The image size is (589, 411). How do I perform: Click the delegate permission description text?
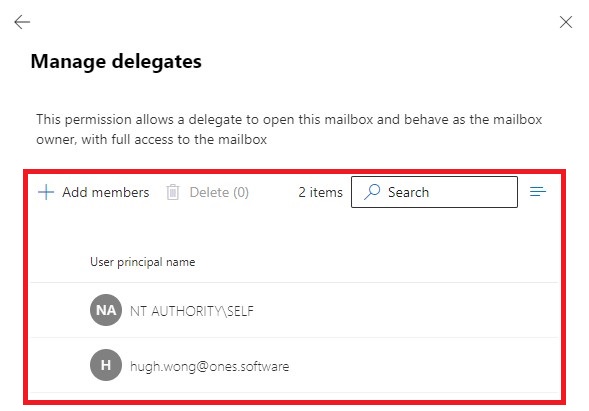pos(289,129)
